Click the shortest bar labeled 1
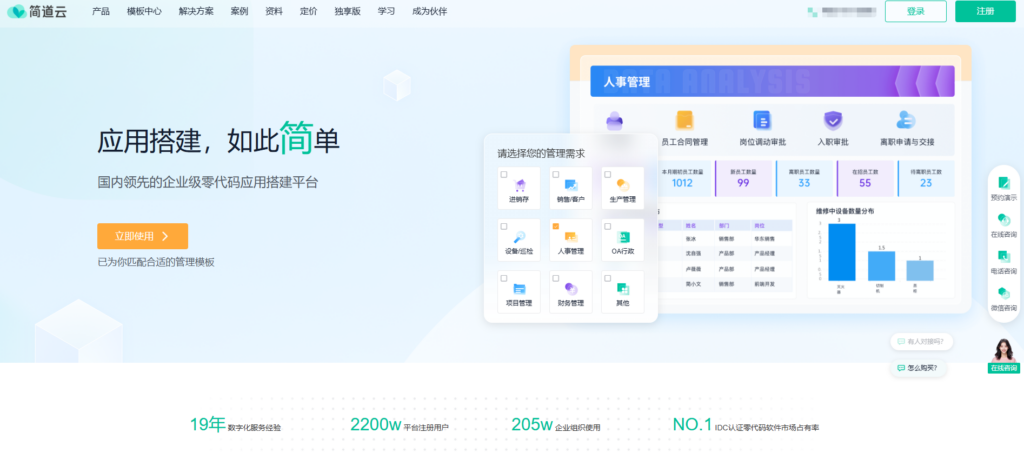Image resolution: width=1024 pixels, height=466 pixels. click(x=920, y=271)
